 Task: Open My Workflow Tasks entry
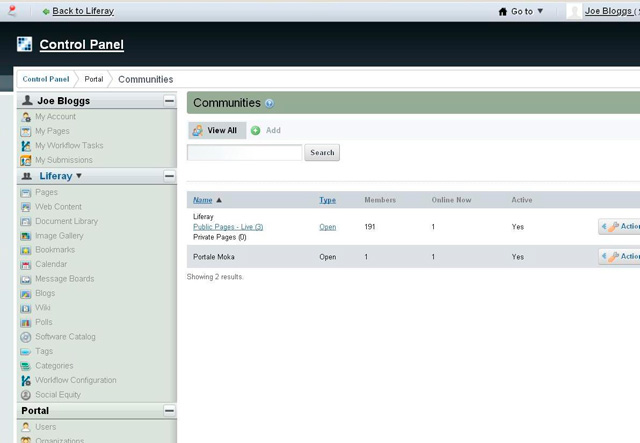69,145
